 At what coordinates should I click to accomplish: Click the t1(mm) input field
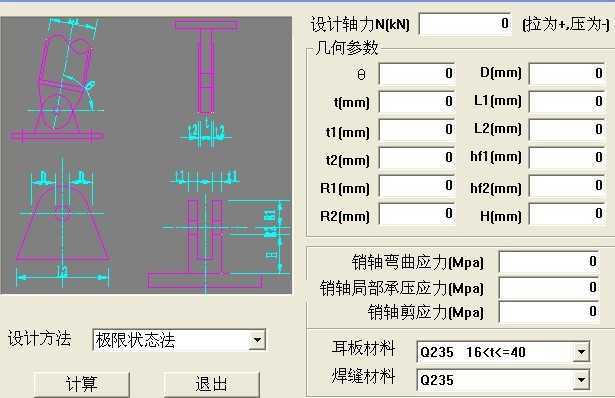417,130
